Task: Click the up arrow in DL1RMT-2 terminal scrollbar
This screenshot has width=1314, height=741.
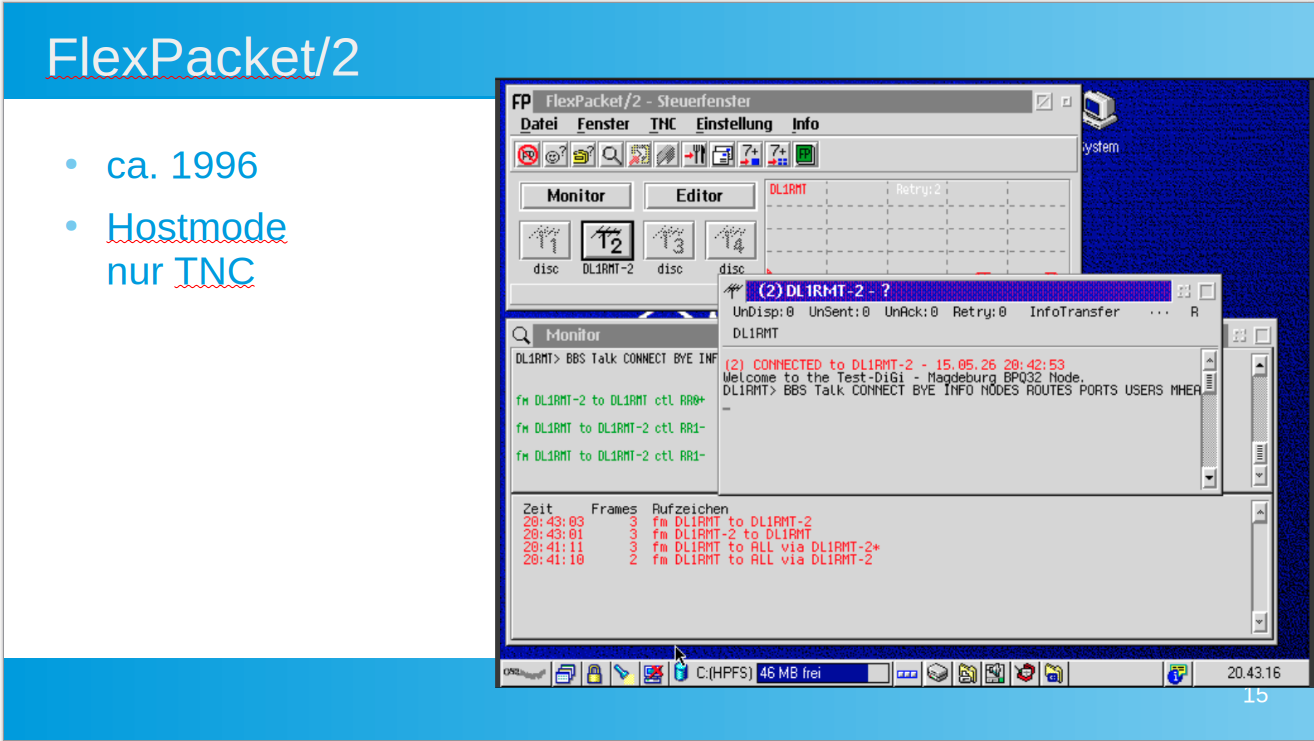Action: [1209, 360]
